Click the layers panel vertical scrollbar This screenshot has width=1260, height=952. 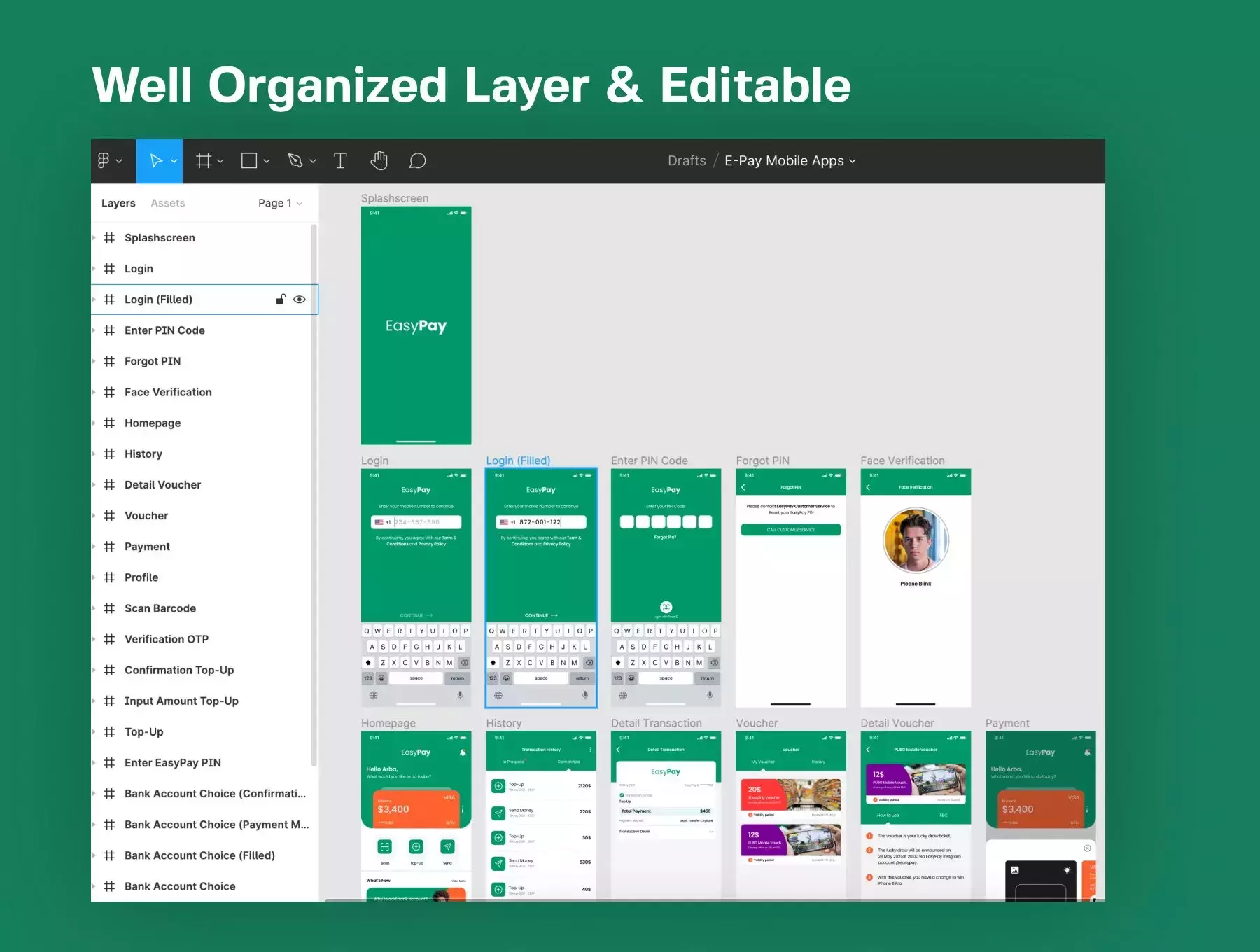coord(314,496)
